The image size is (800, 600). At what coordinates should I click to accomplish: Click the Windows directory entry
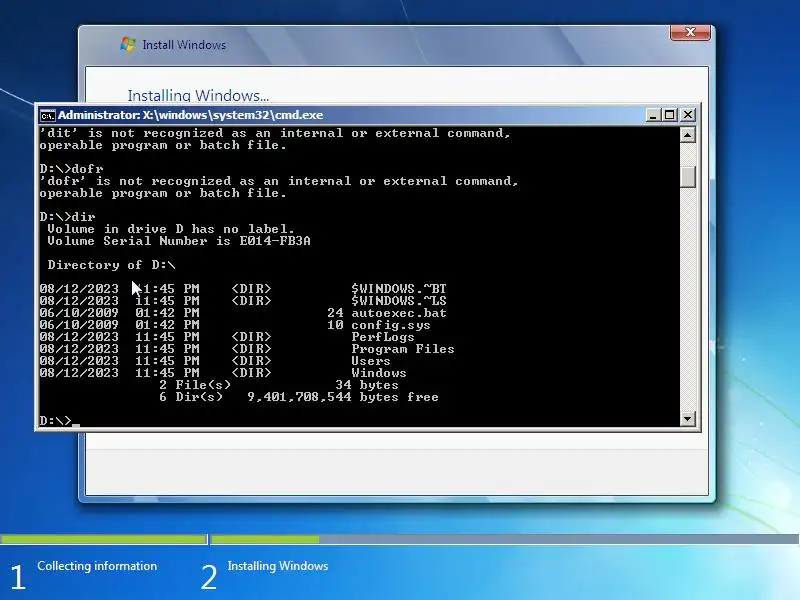pos(379,373)
